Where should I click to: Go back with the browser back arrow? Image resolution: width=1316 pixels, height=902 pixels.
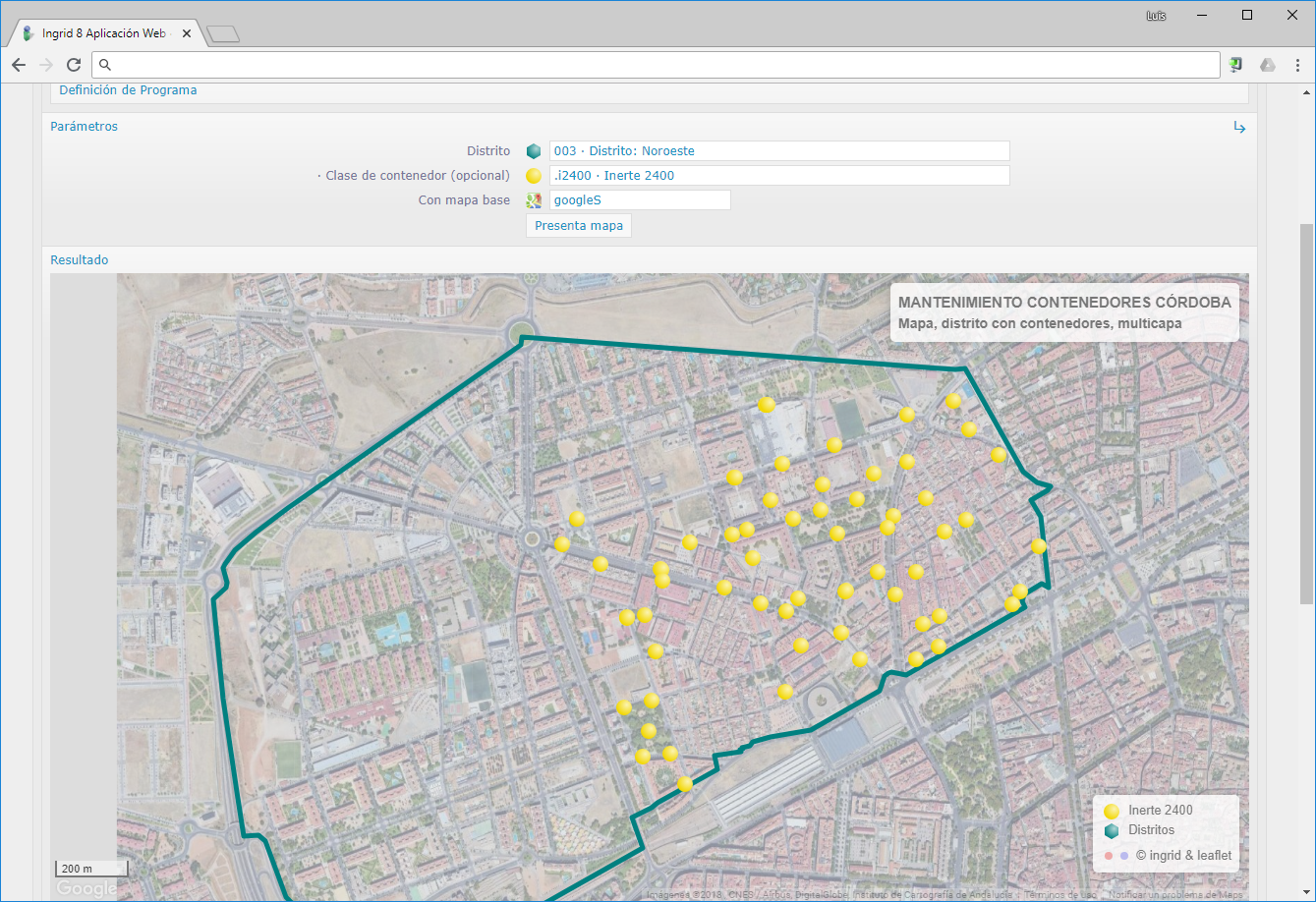pyautogui.click(x=19, y=65)
